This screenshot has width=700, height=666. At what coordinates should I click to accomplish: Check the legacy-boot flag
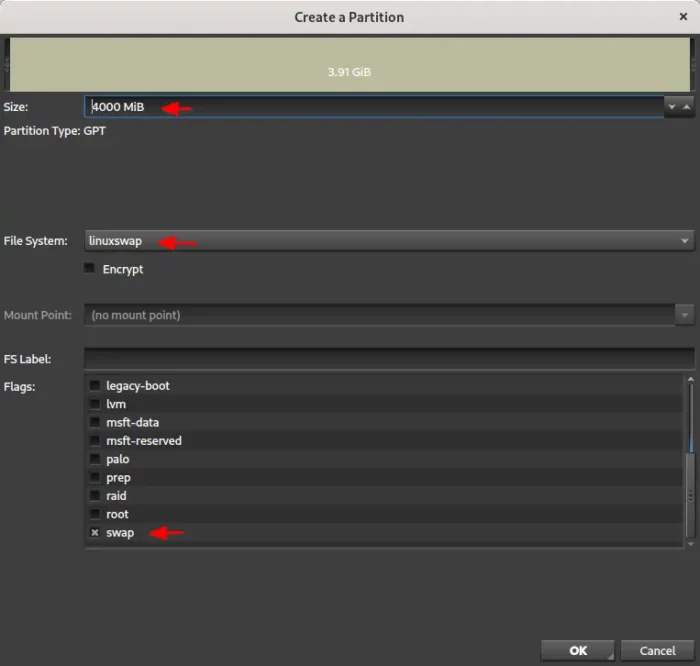pos(95,386)
